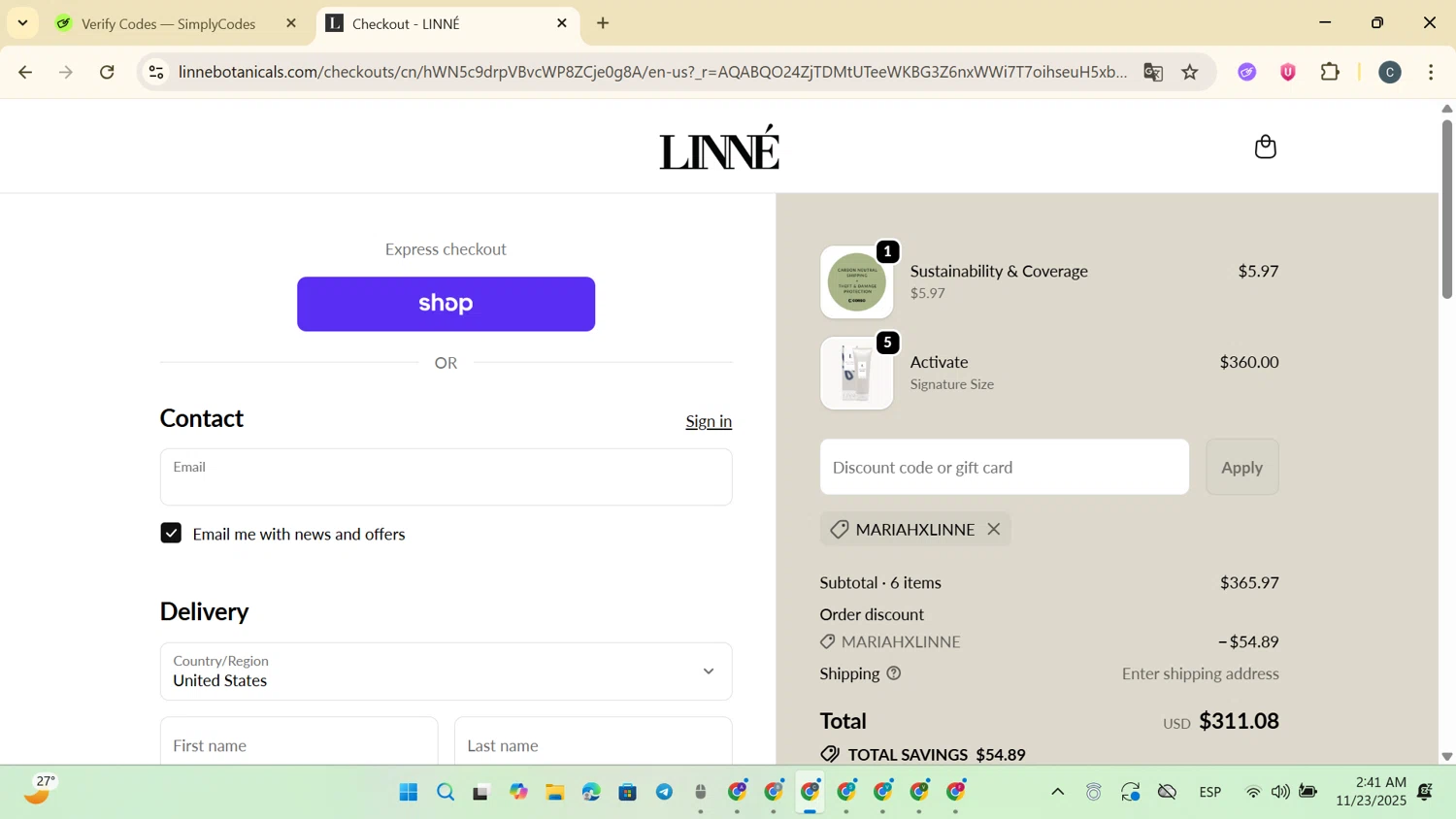Close the Checkout - LINNÉ tab

(x=562, y=23)
